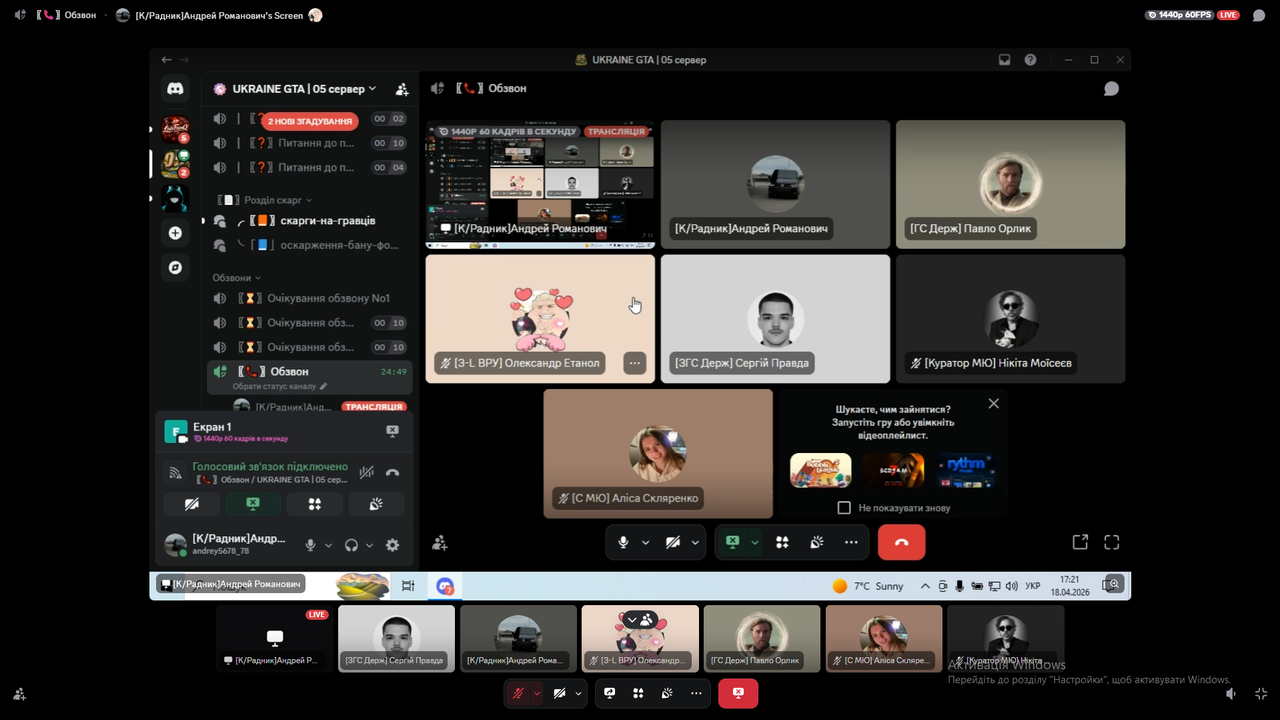The height and width of the screenshot is (720, 1280).
Task: Open the Help question-mark icon in the title bar
Action: click(1030, 60)
